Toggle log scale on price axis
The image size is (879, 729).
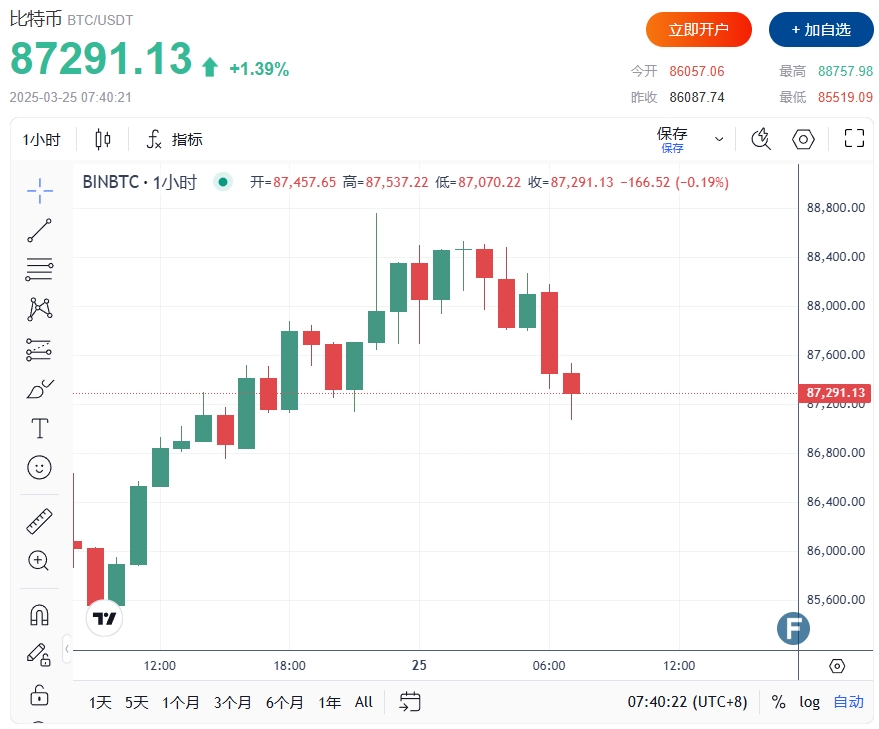(x=809, y=702)
